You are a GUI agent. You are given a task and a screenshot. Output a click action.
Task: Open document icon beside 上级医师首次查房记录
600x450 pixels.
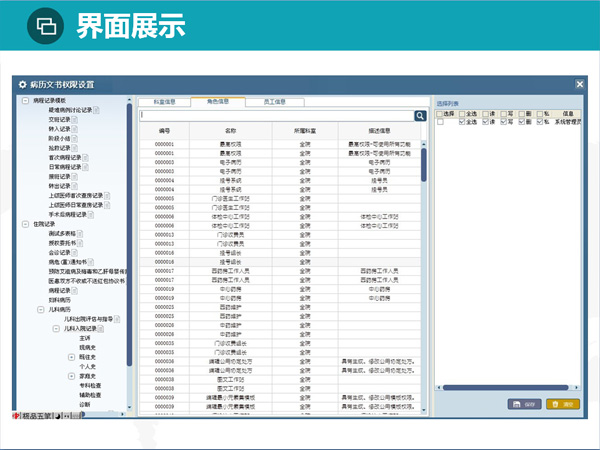107,196
